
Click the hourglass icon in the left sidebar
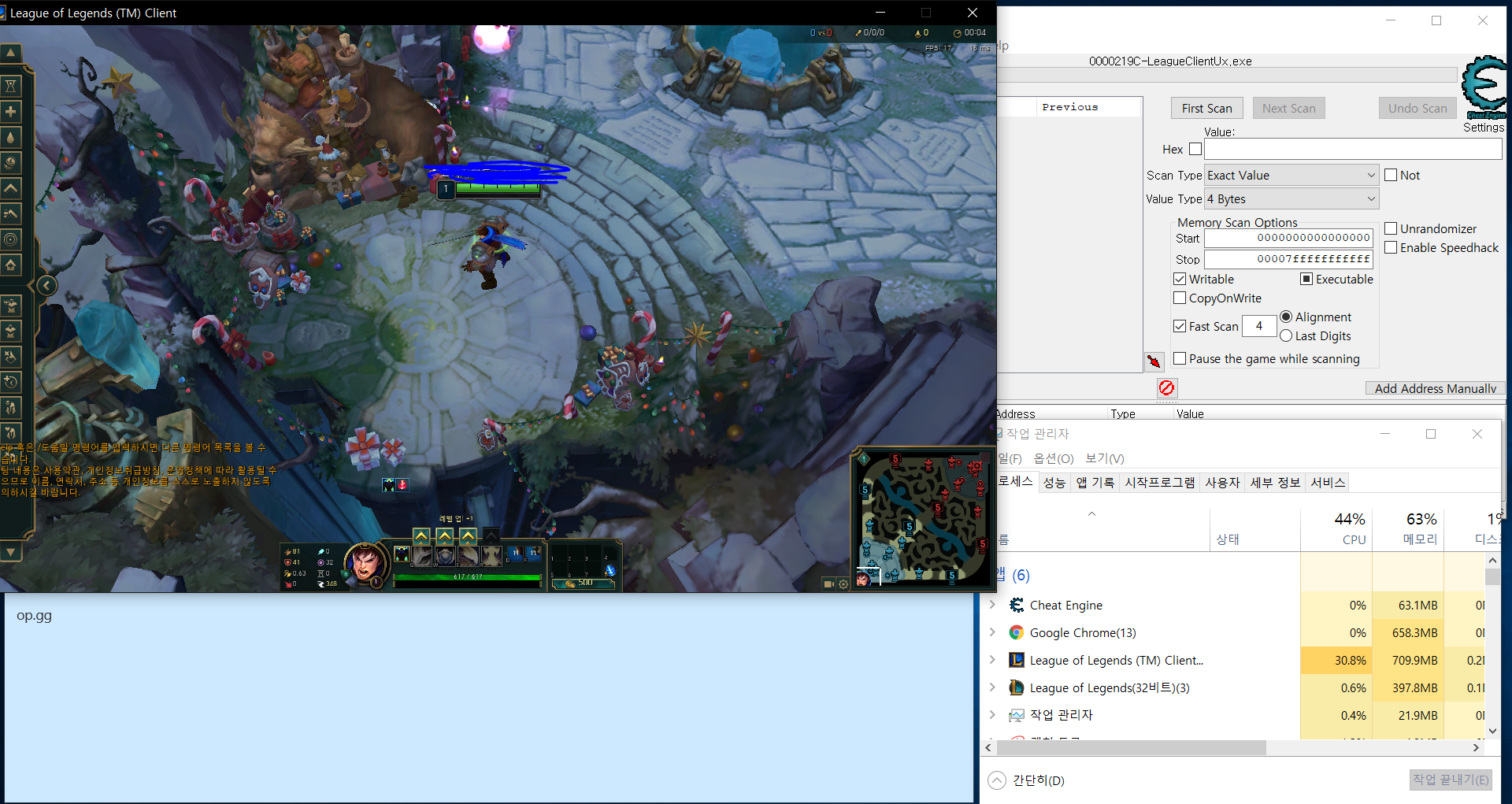point(11,86)
